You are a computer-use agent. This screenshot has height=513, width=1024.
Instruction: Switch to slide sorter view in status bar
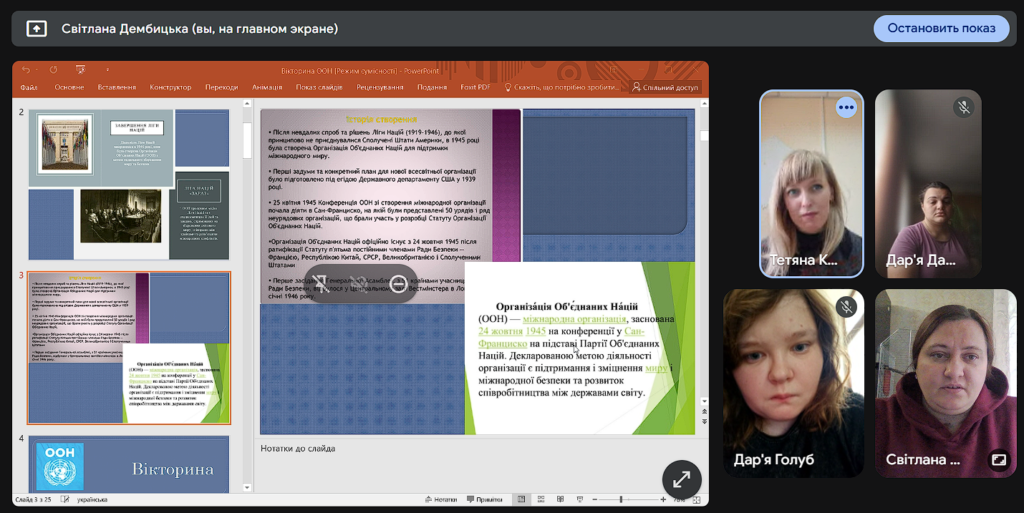tap(541, 499)
